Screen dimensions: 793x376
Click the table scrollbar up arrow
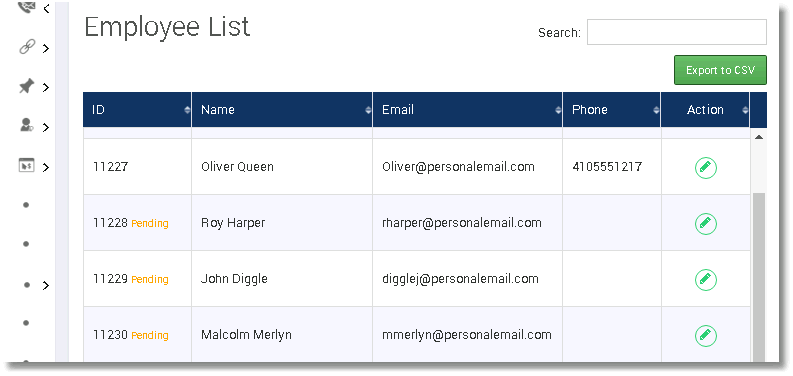point(759,137)
